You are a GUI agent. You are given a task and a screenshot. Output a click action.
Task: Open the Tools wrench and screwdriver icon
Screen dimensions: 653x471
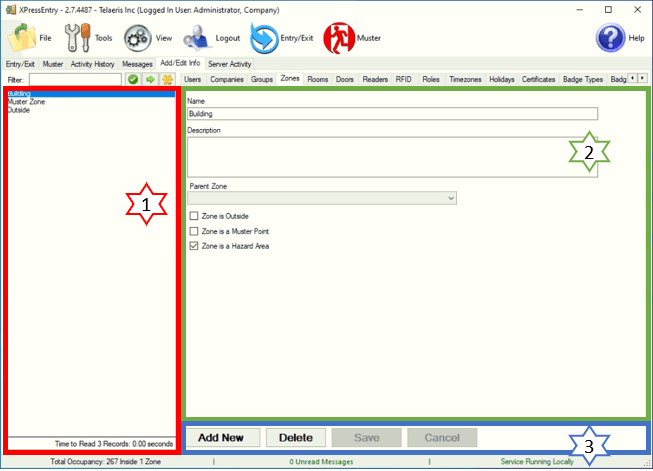pos(77,38)
